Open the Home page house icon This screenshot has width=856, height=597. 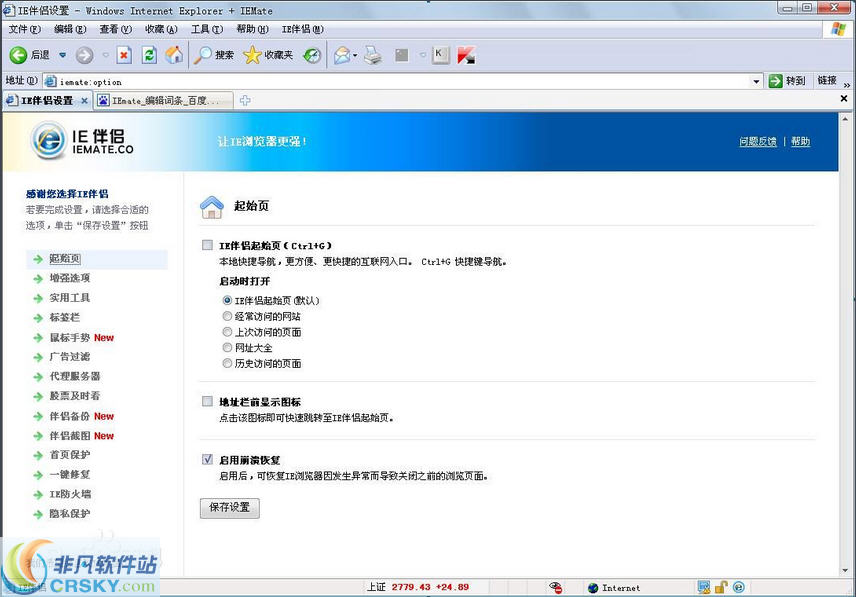click(174, 55)
